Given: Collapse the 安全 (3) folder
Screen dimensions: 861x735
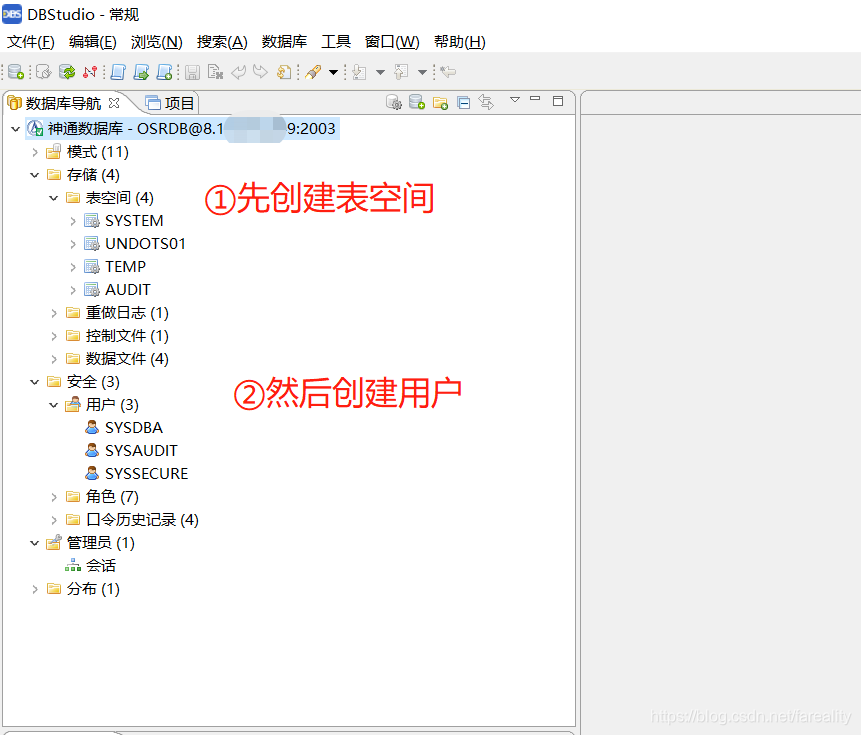Looking at the screenshot, I should tap(35, 382).
